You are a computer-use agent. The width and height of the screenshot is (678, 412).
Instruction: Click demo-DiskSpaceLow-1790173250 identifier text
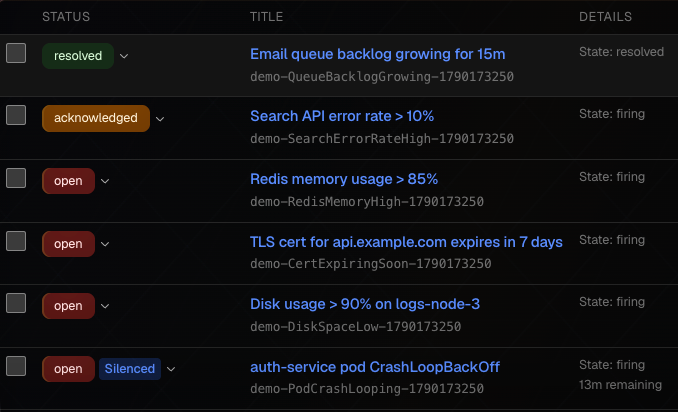355,327
